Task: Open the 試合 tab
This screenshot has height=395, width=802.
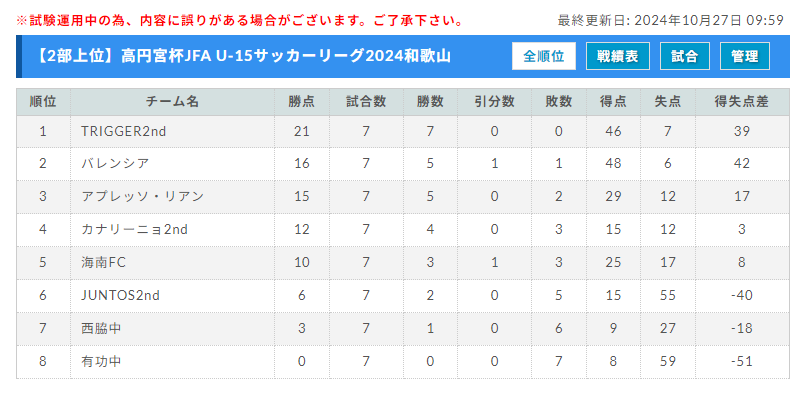Action: [x=685, y=56]
